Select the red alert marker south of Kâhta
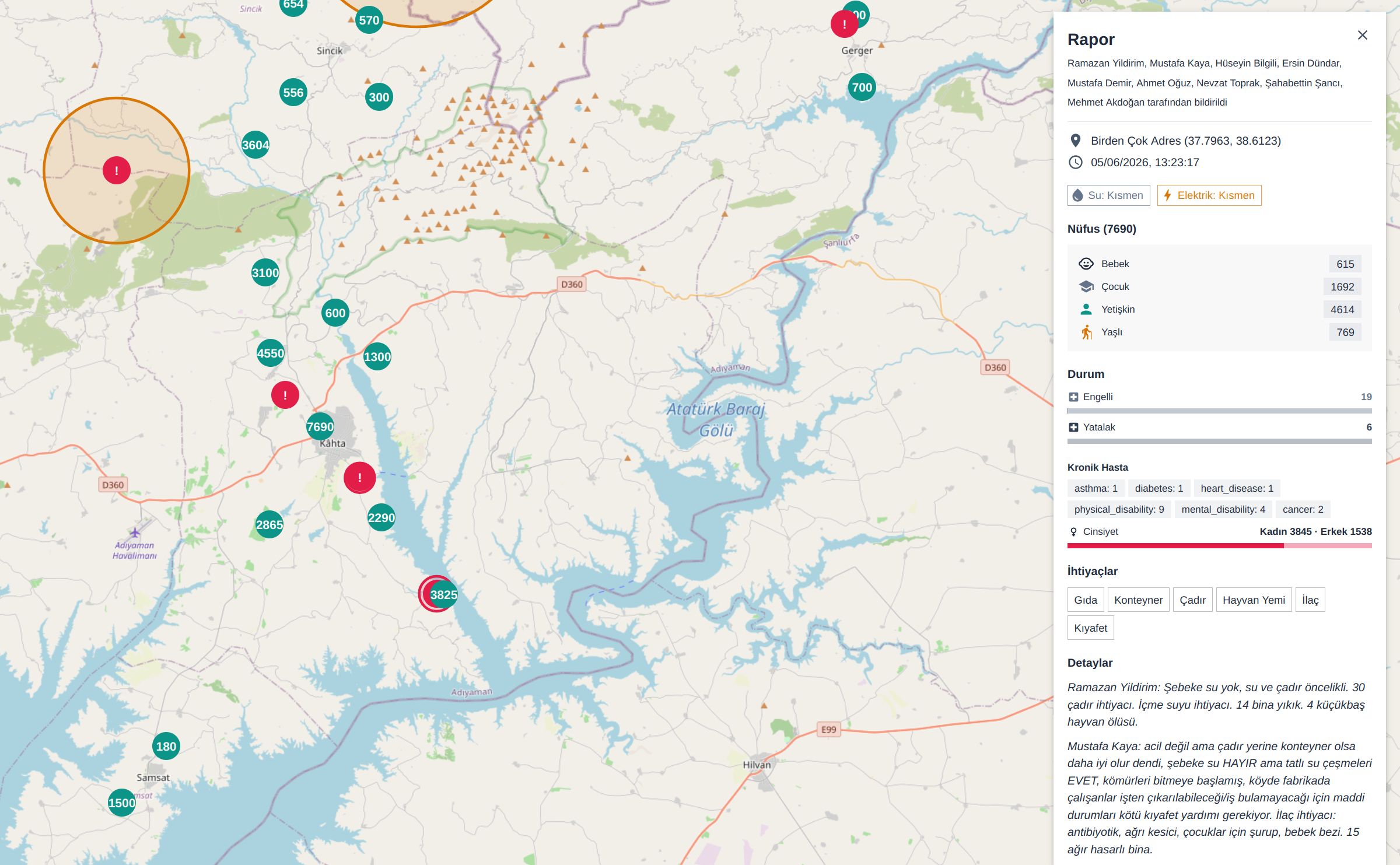The image size is (1400, 865). [x=359, y=478]
